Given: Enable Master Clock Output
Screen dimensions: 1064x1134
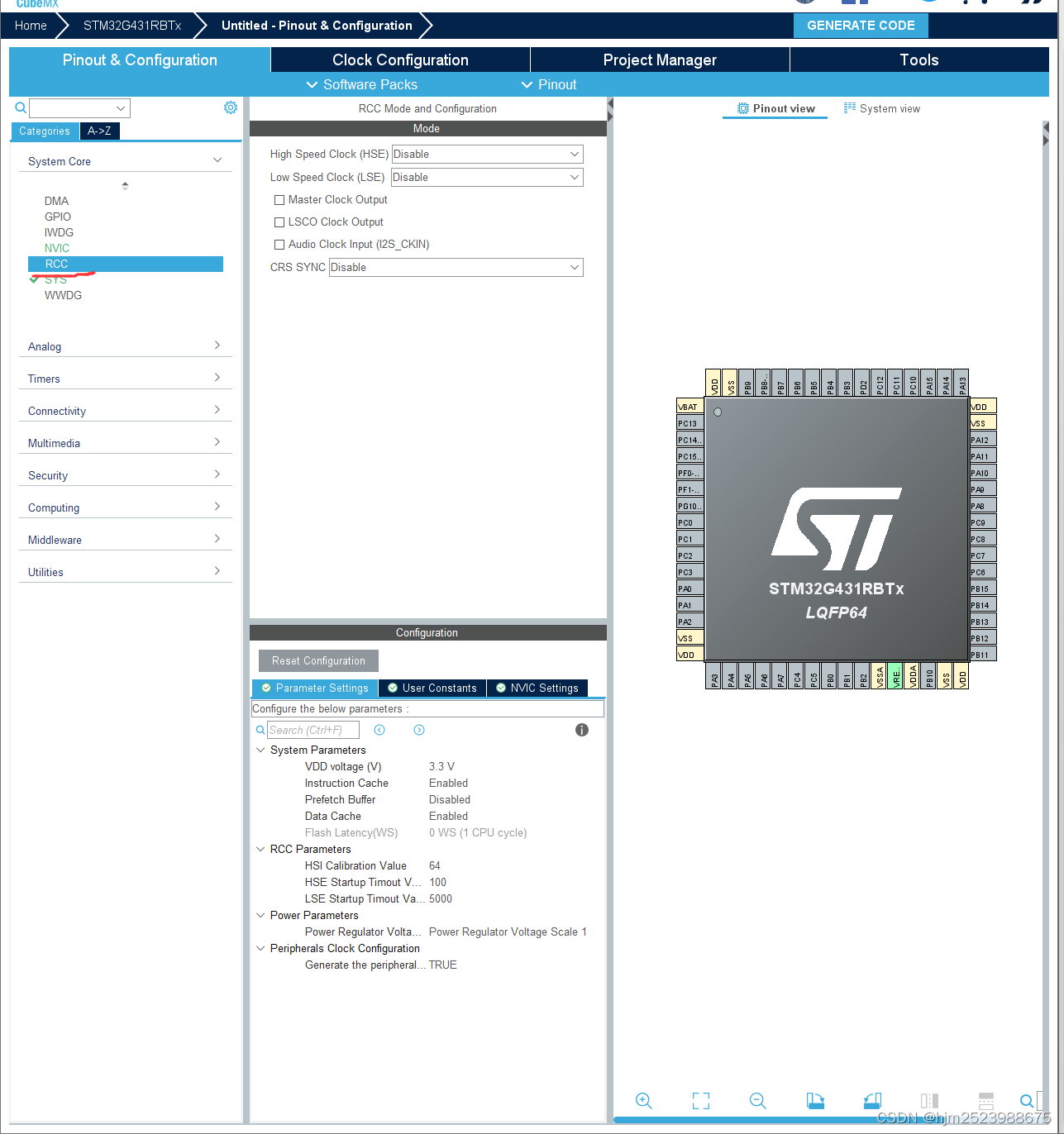Looking at the screenshot, I should pyautogui.click(x=279, y=199).
